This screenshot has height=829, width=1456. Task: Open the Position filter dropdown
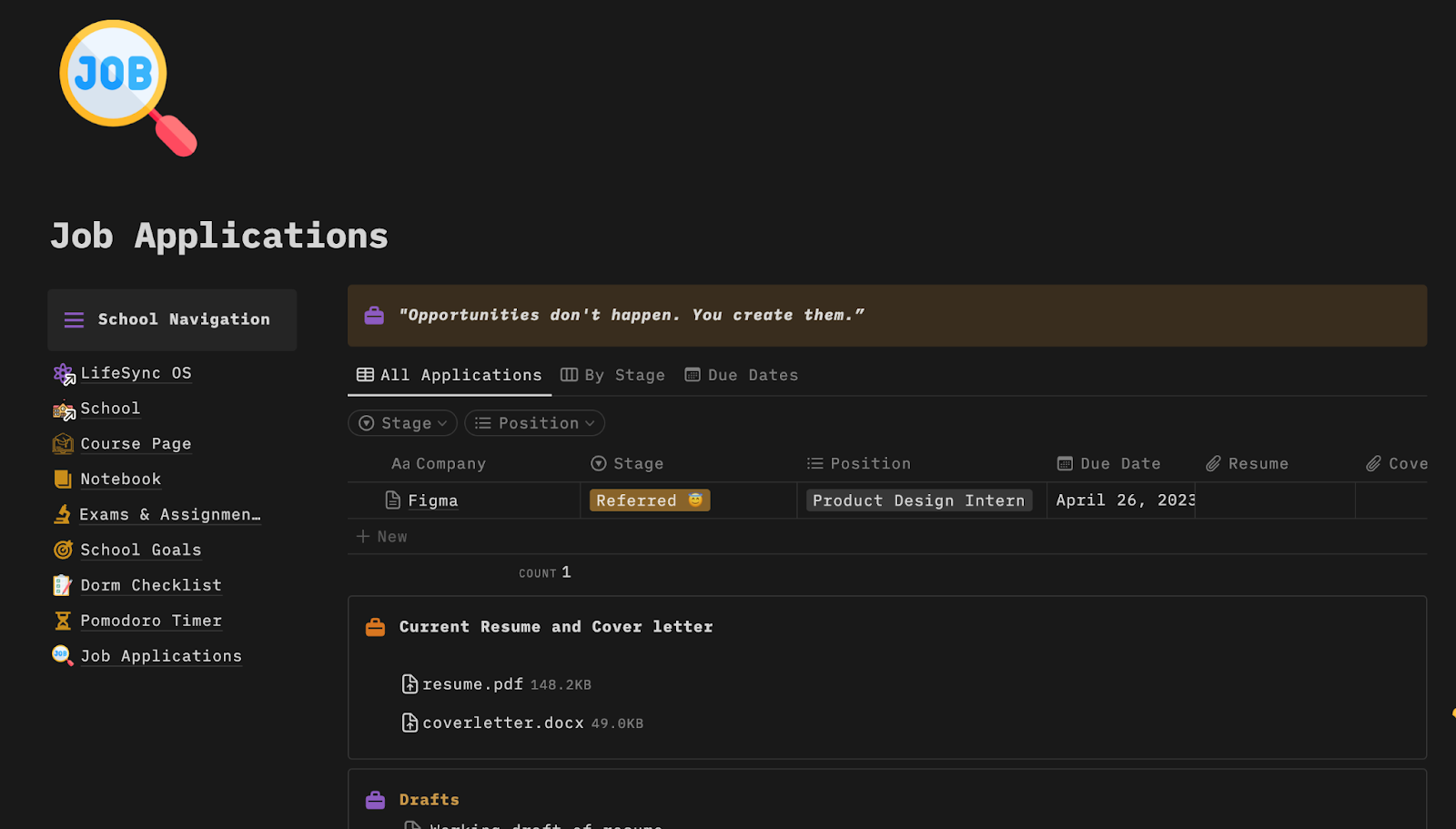pos(534,423)
